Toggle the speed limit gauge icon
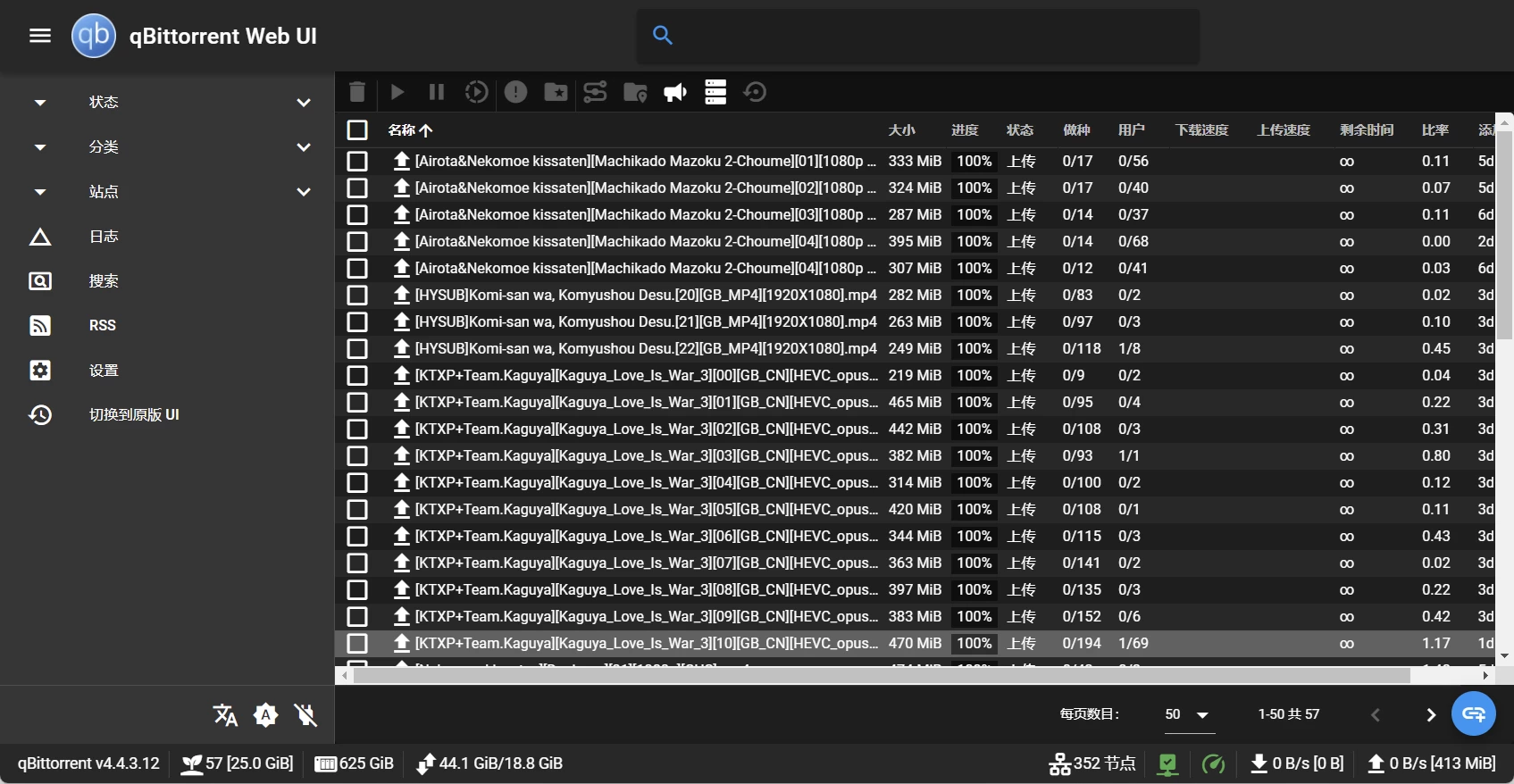The height and width of the screenshot is (784, 1514). click(x=1213, y=763)
